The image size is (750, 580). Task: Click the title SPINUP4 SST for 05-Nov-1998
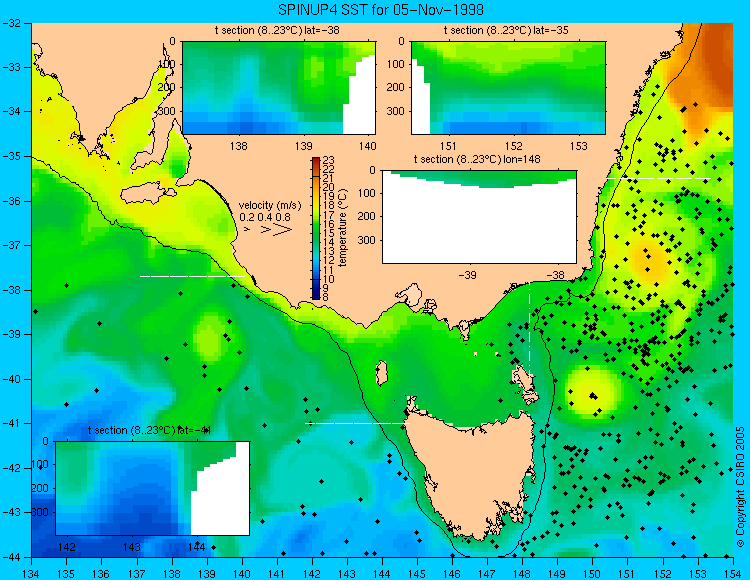coord(381,10)
